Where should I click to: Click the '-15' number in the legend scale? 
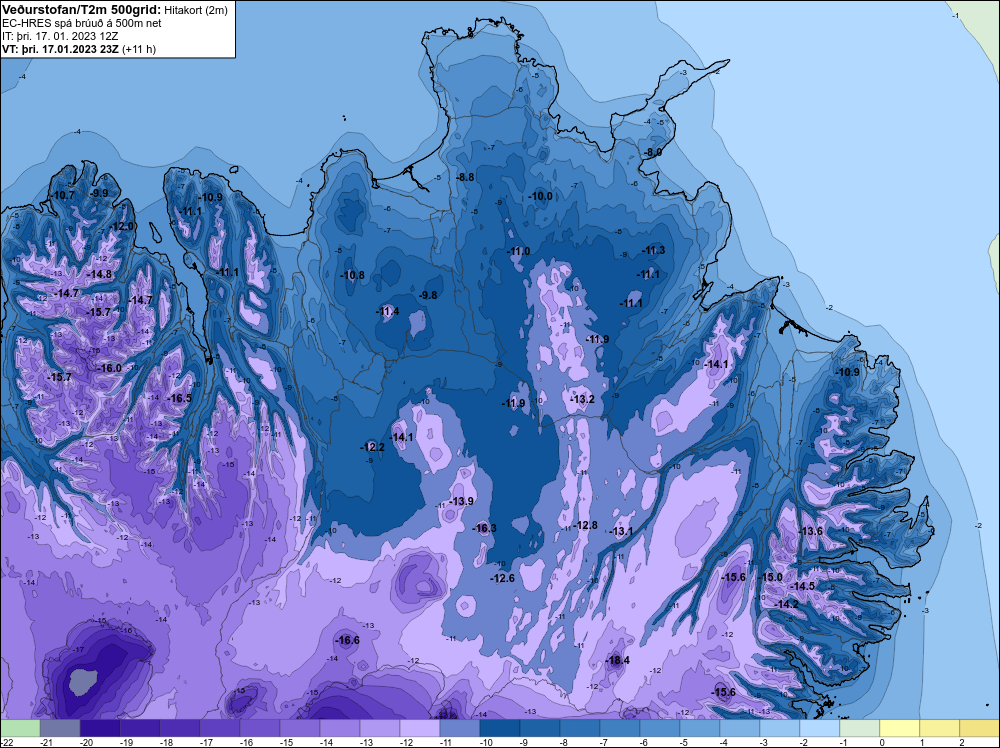[x=286, y=742]
